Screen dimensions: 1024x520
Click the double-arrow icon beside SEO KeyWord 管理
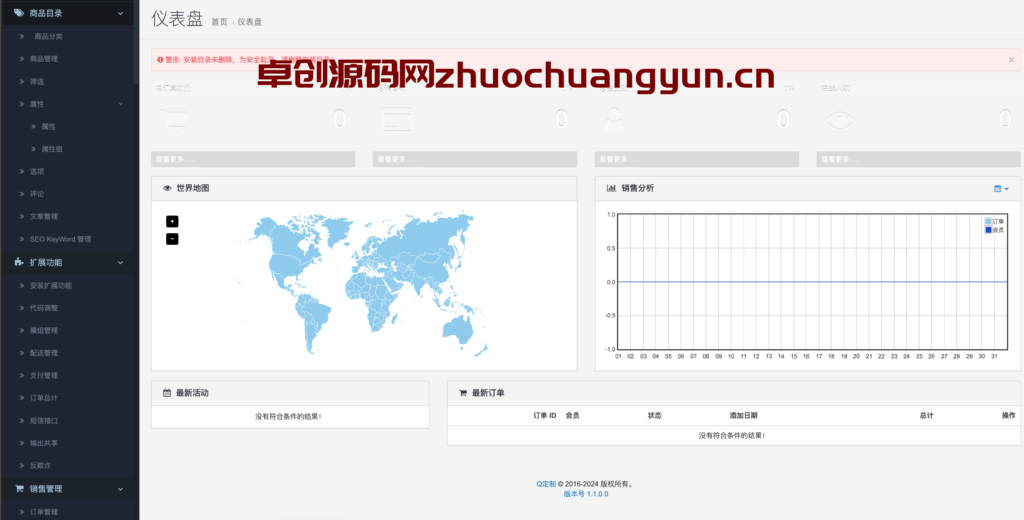tap(22, 239)
